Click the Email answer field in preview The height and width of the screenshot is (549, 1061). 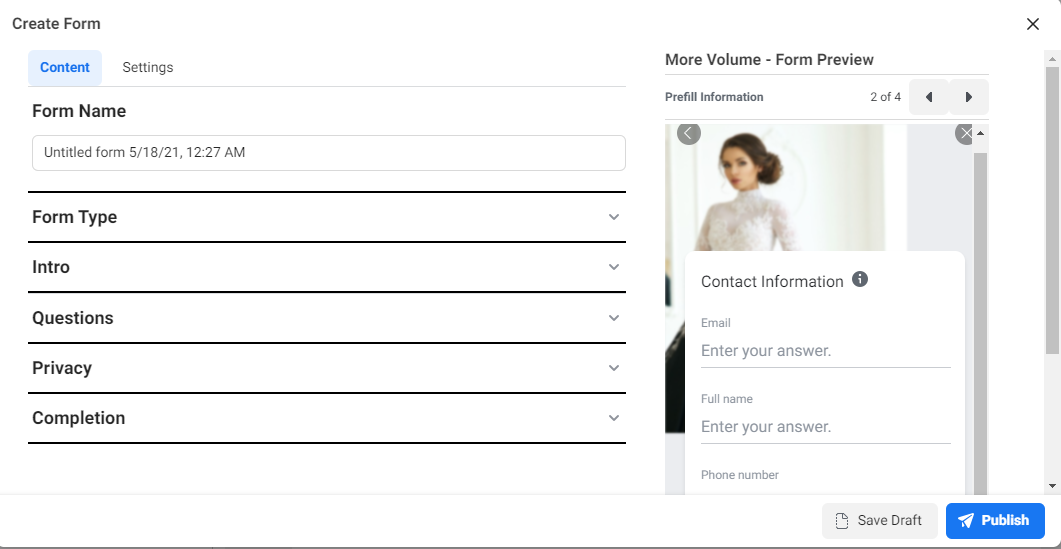[x=825, y=351]
